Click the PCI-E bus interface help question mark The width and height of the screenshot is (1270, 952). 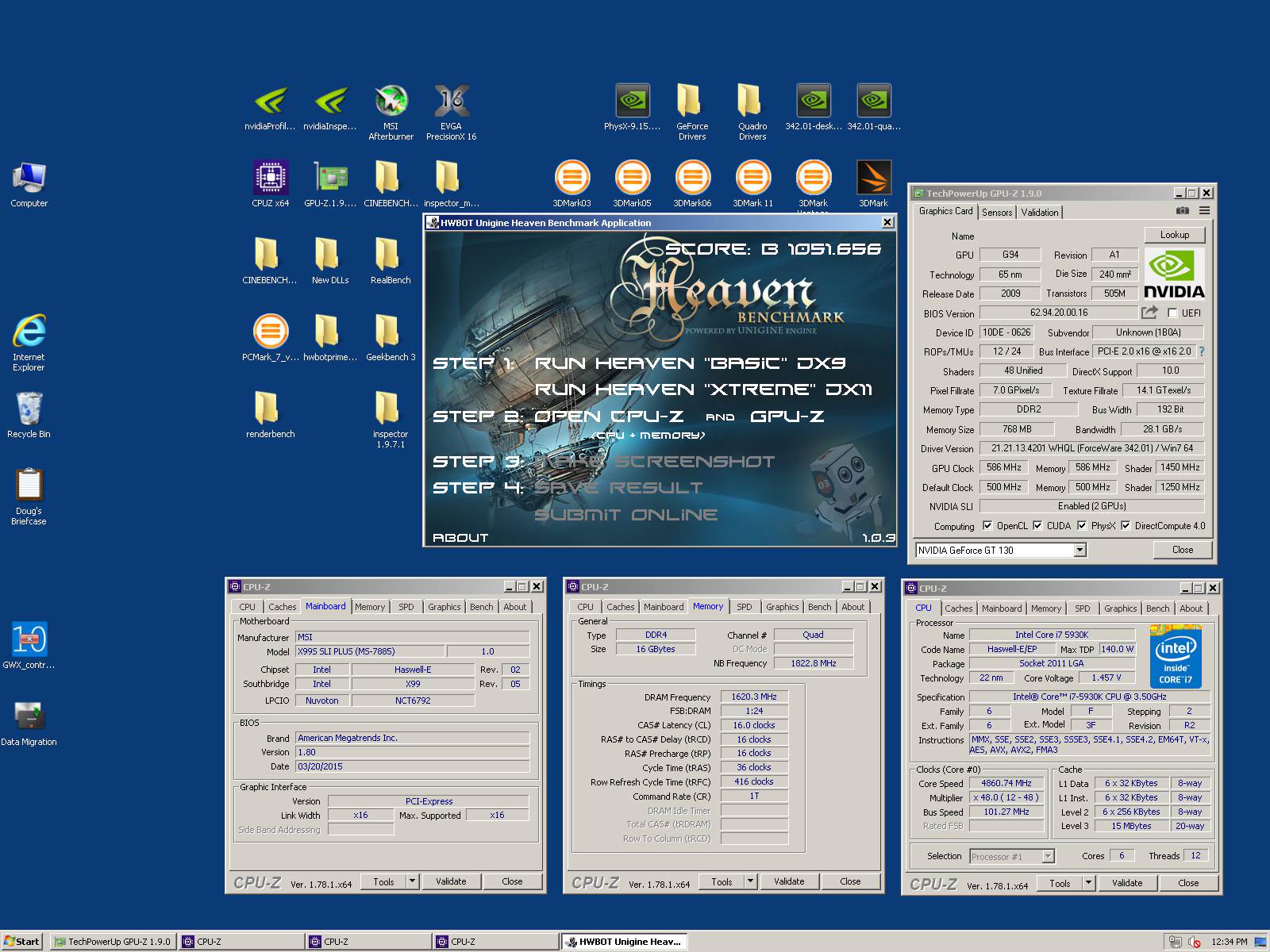pos(1201,351)
